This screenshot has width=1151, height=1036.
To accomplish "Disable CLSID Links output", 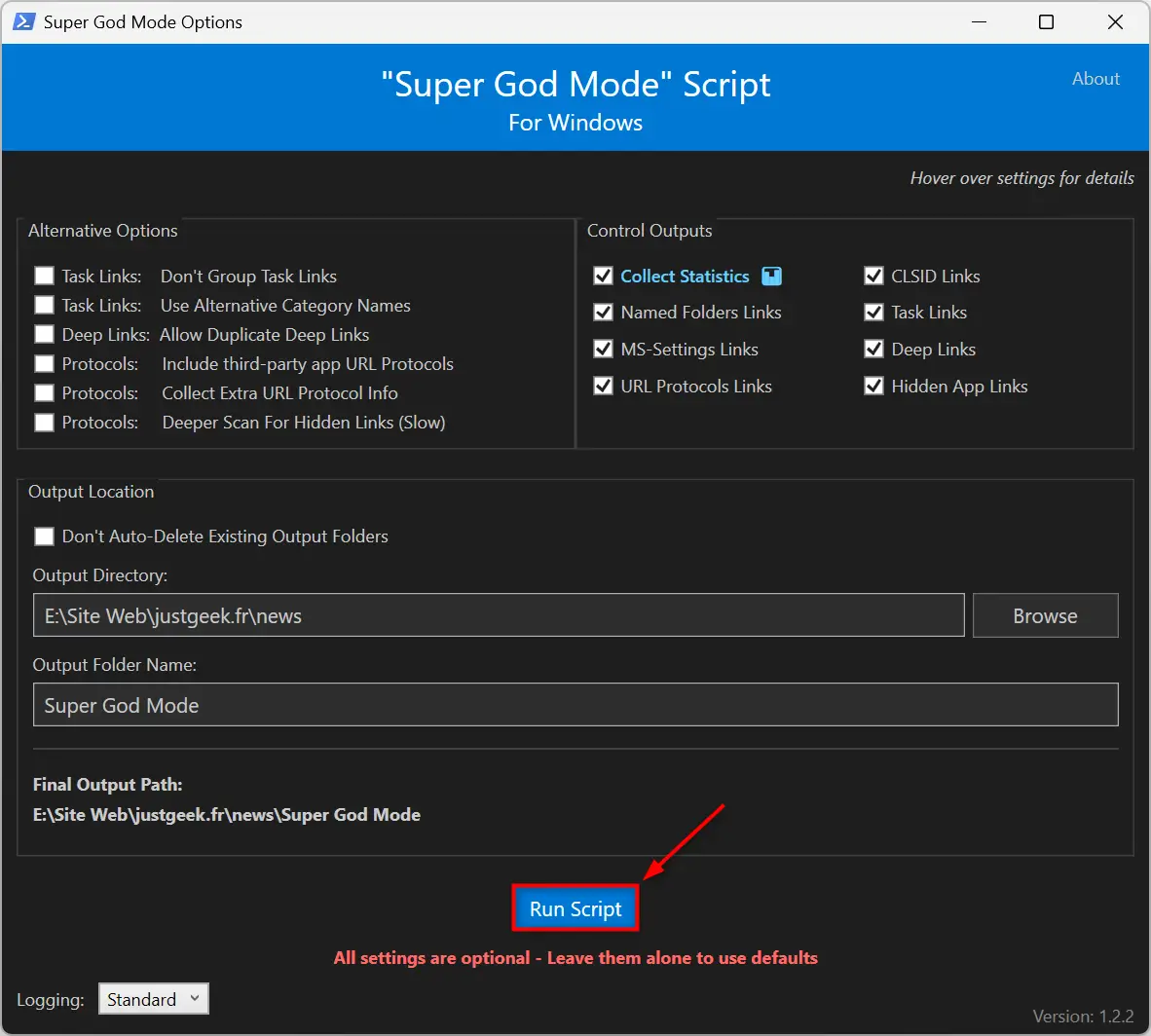I will click(x=873, y=277).
